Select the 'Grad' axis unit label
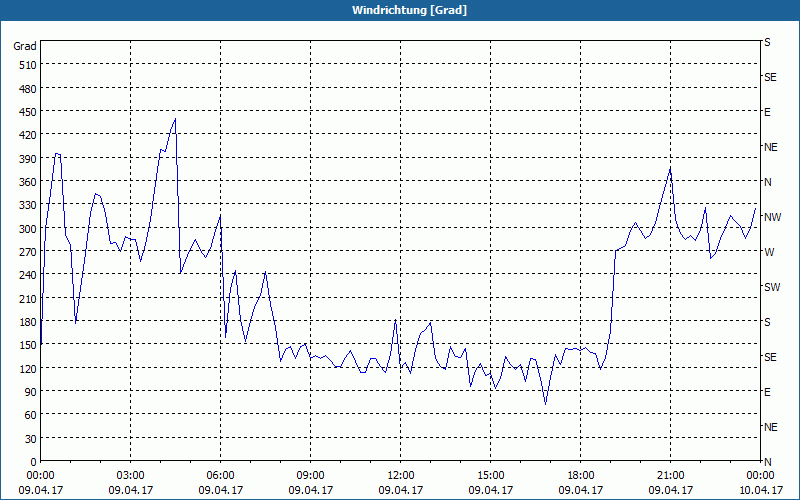Image resolution: width=800 pixels, height=500 pixels. [x=25, y=46]
